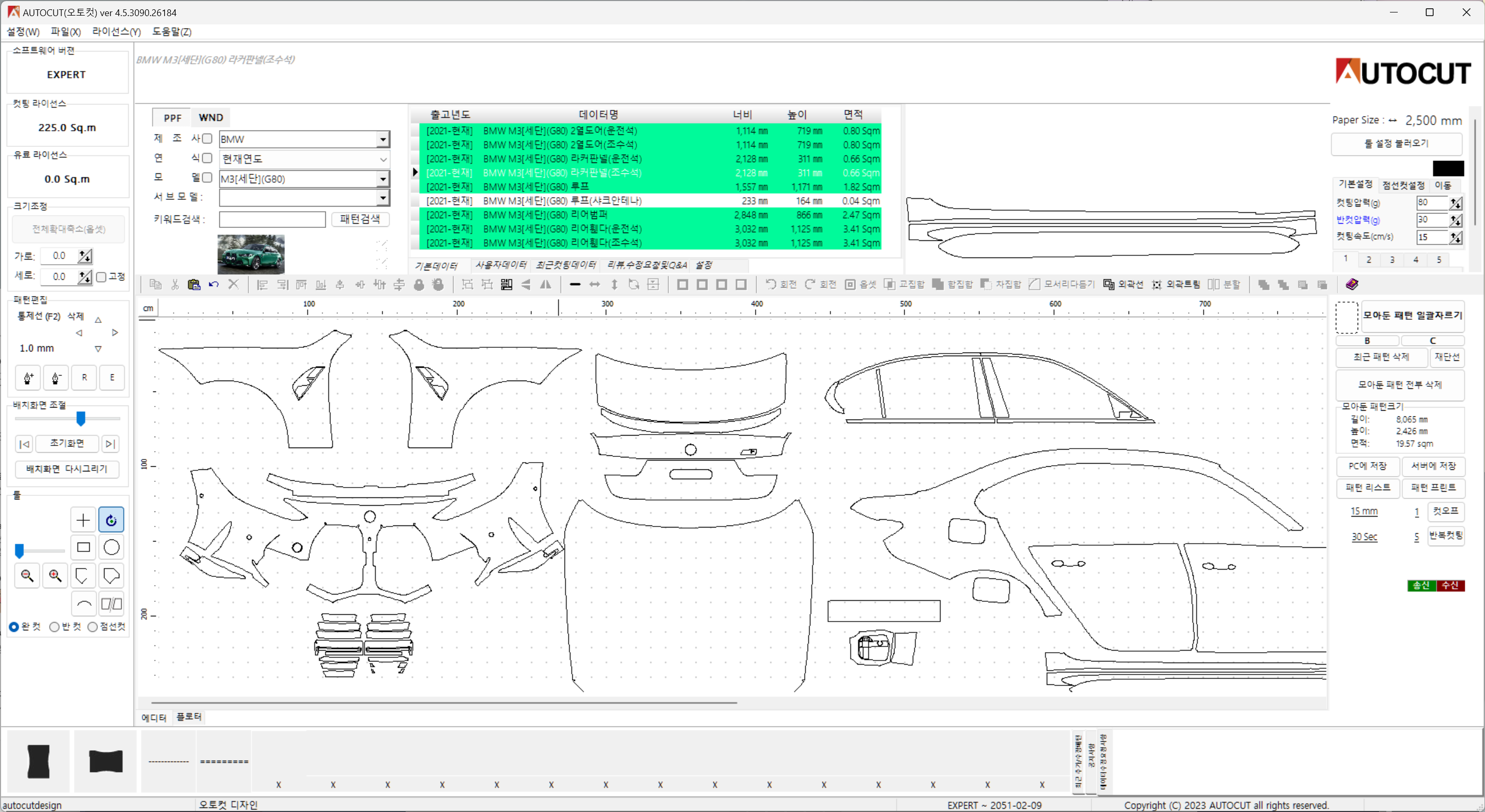The height and width of the screenshot is (812, 1485).
Task: Toggle the 모델 model checkbox
Action: 207,178
